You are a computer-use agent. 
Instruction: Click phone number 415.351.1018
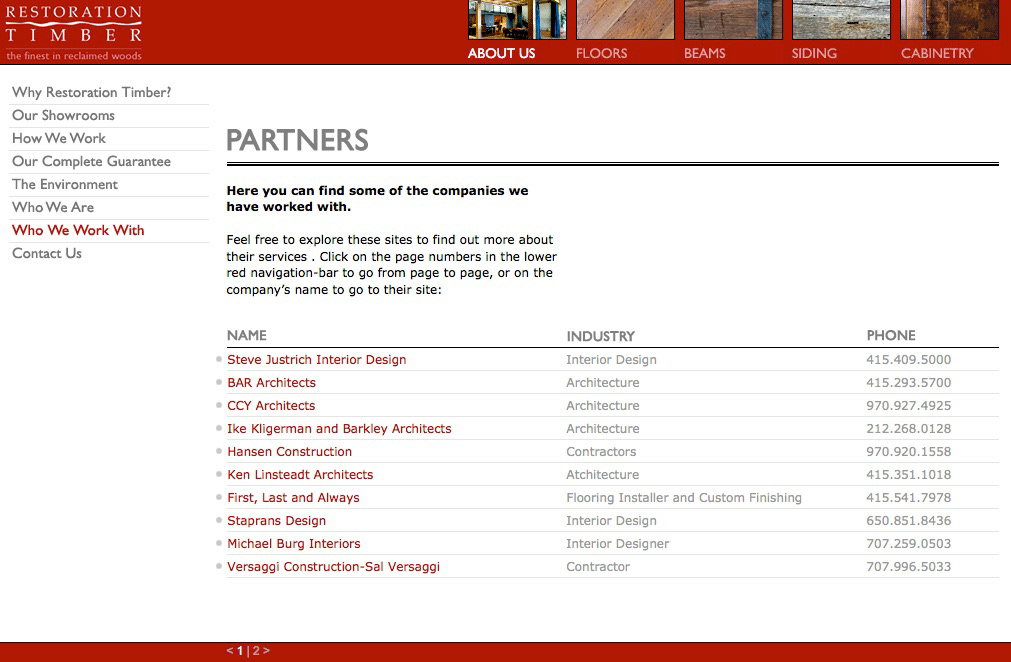tap(908, 474)
